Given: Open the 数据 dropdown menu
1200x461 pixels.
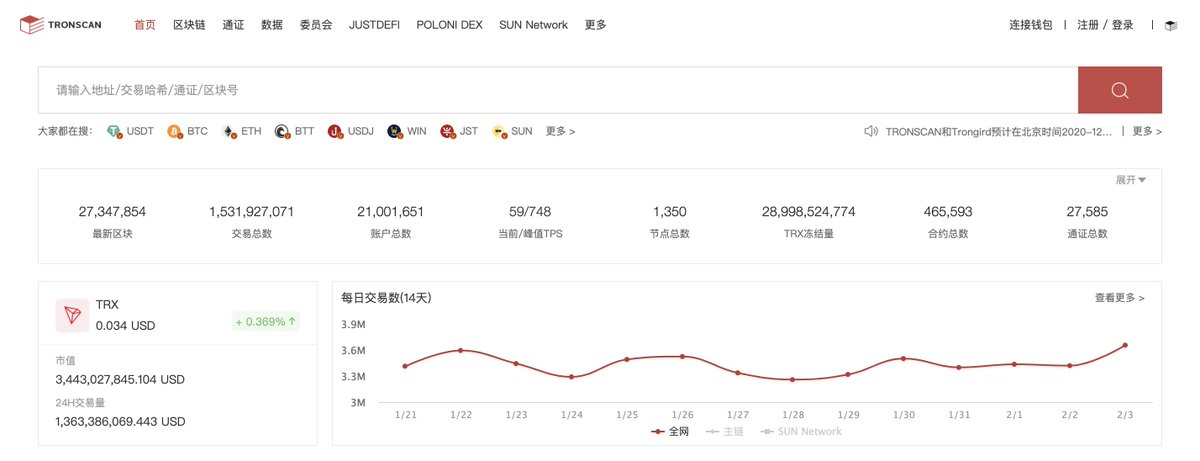Looking at the screenshot, I should click(271, 25).
